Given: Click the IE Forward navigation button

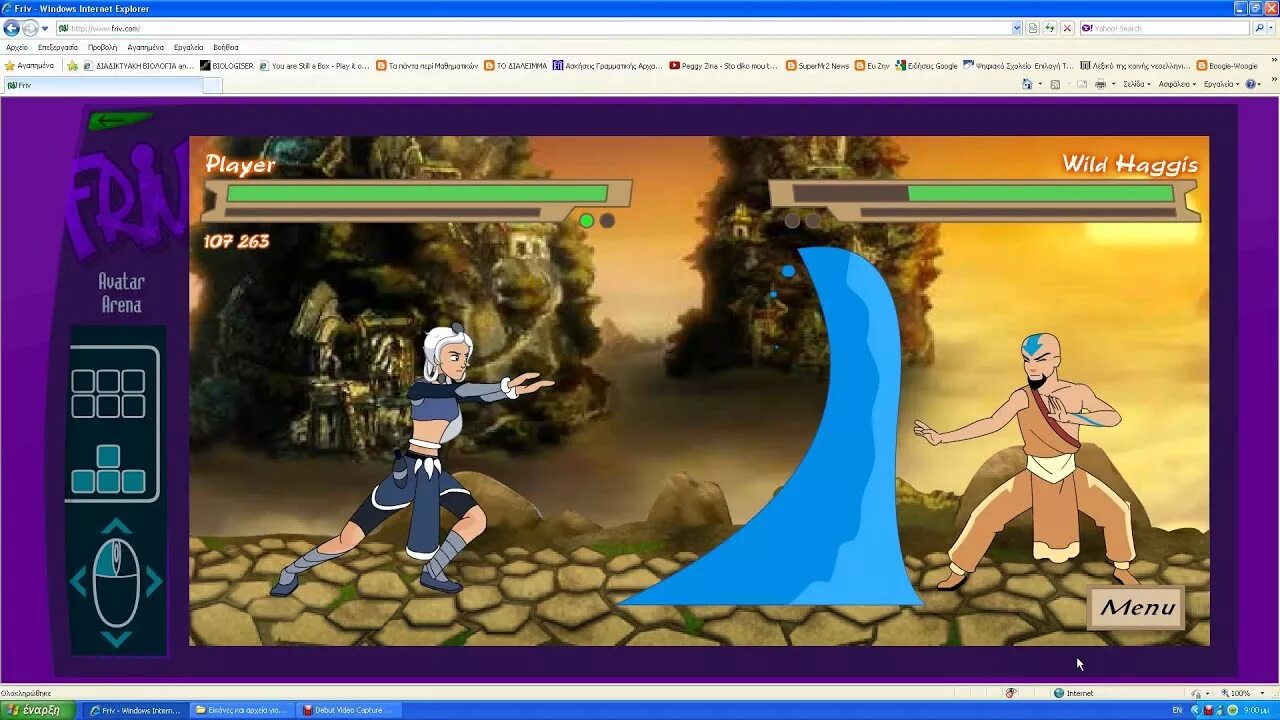Looking at the screenshot, I should [x=30, y=28].
